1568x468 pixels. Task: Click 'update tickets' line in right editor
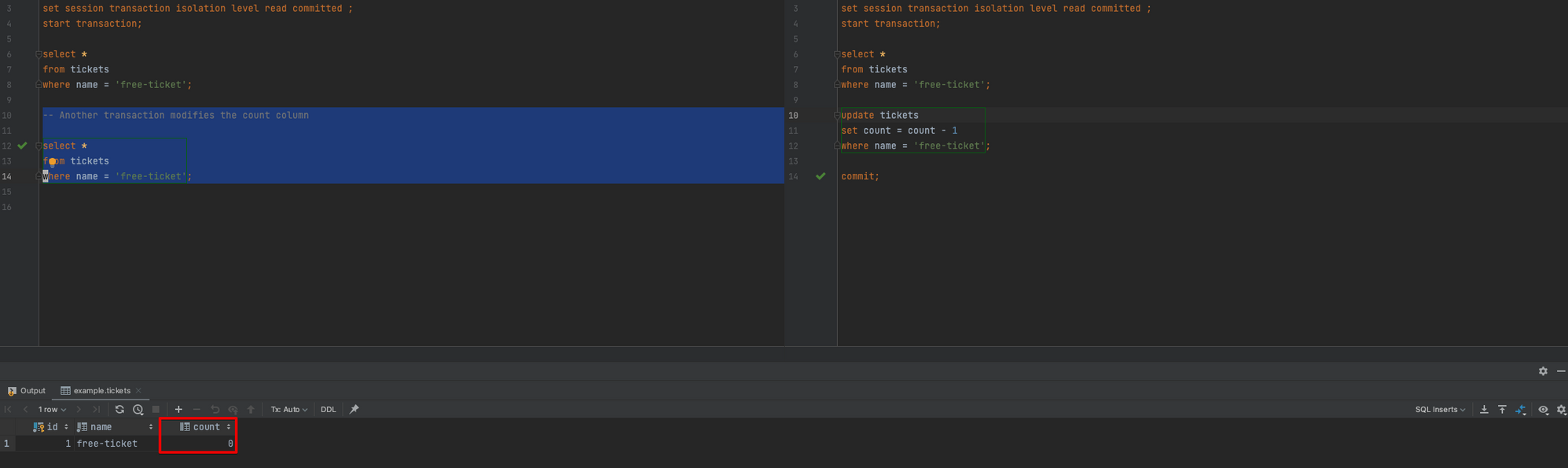879,115
